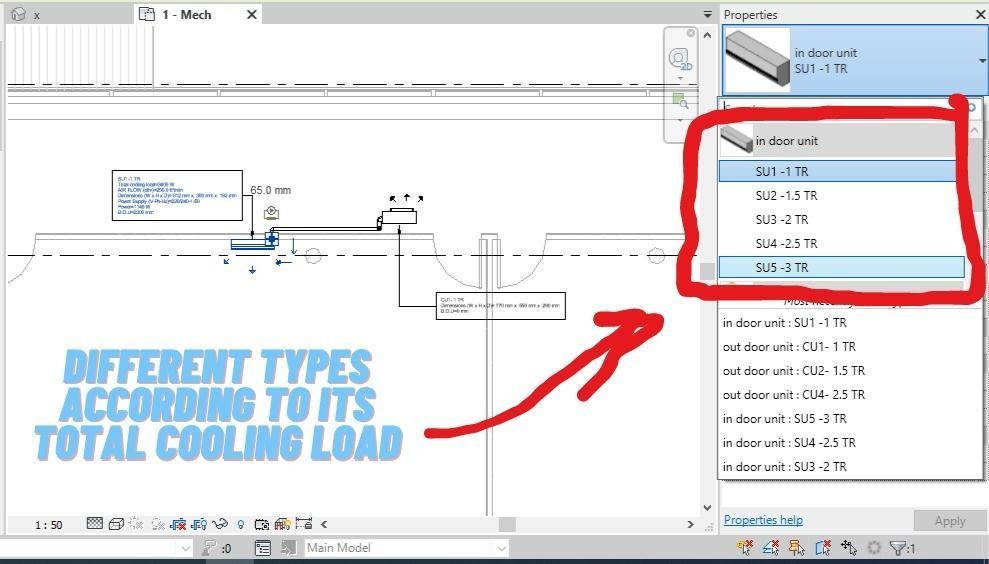Viewport: 989px width, 564px height.
Task: Click the Add to Set status icon
Action: 288,548
